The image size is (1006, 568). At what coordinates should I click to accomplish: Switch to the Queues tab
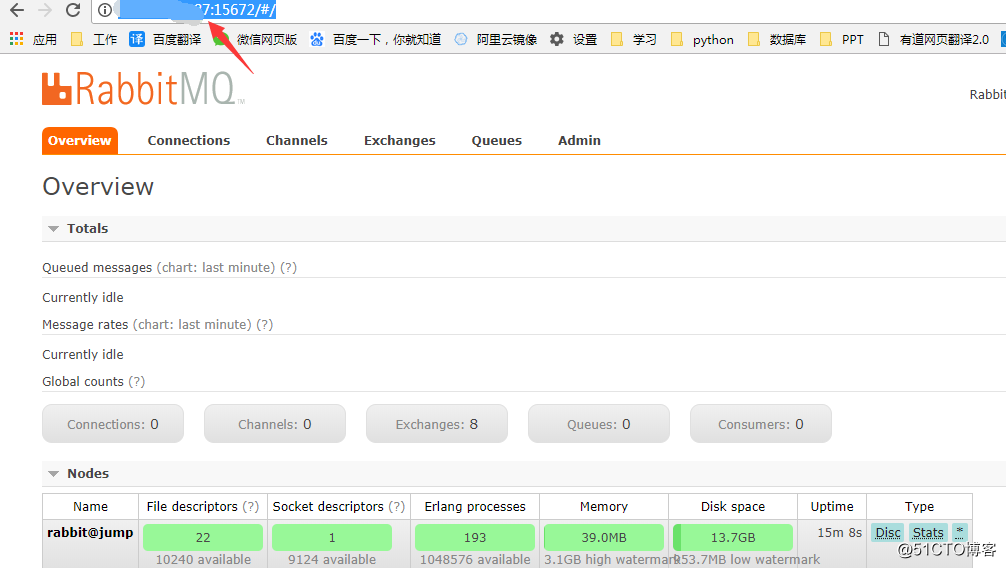click(x=497, y=141)
